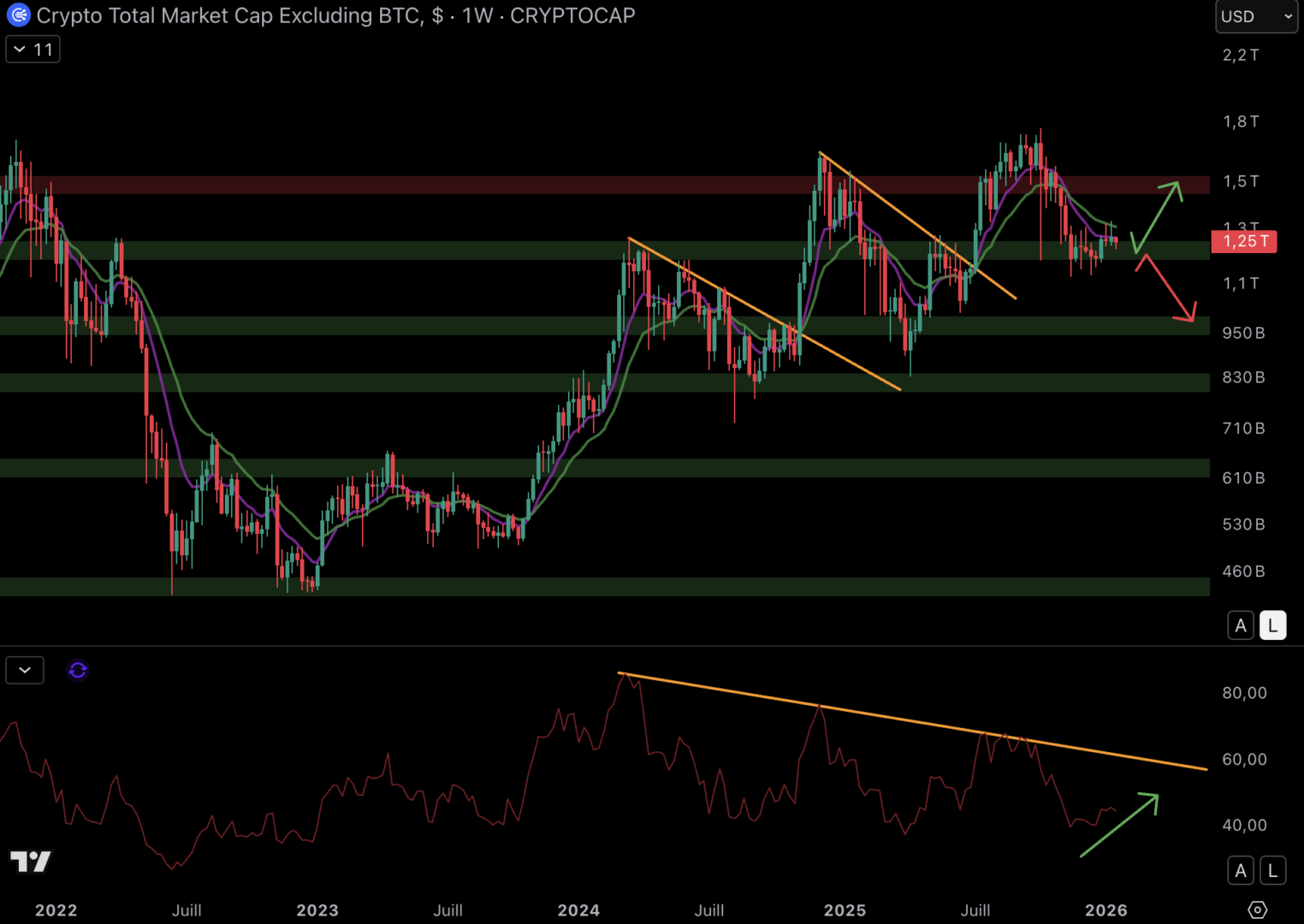Select the red downward arrow drawing

[x=1165, y=288]
